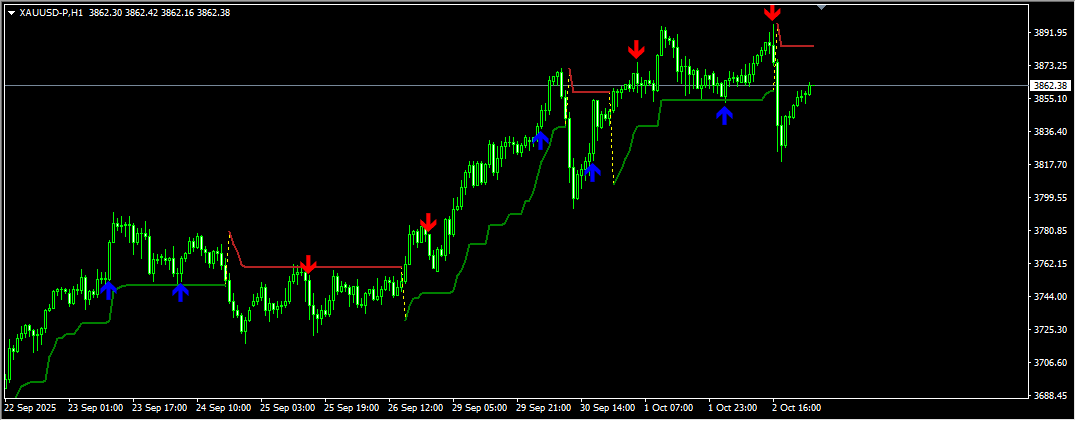Screen dimensions: 1076x421
Task: Click the red down arrow near 26 Sep 12:00
Action: coord(428,222)
